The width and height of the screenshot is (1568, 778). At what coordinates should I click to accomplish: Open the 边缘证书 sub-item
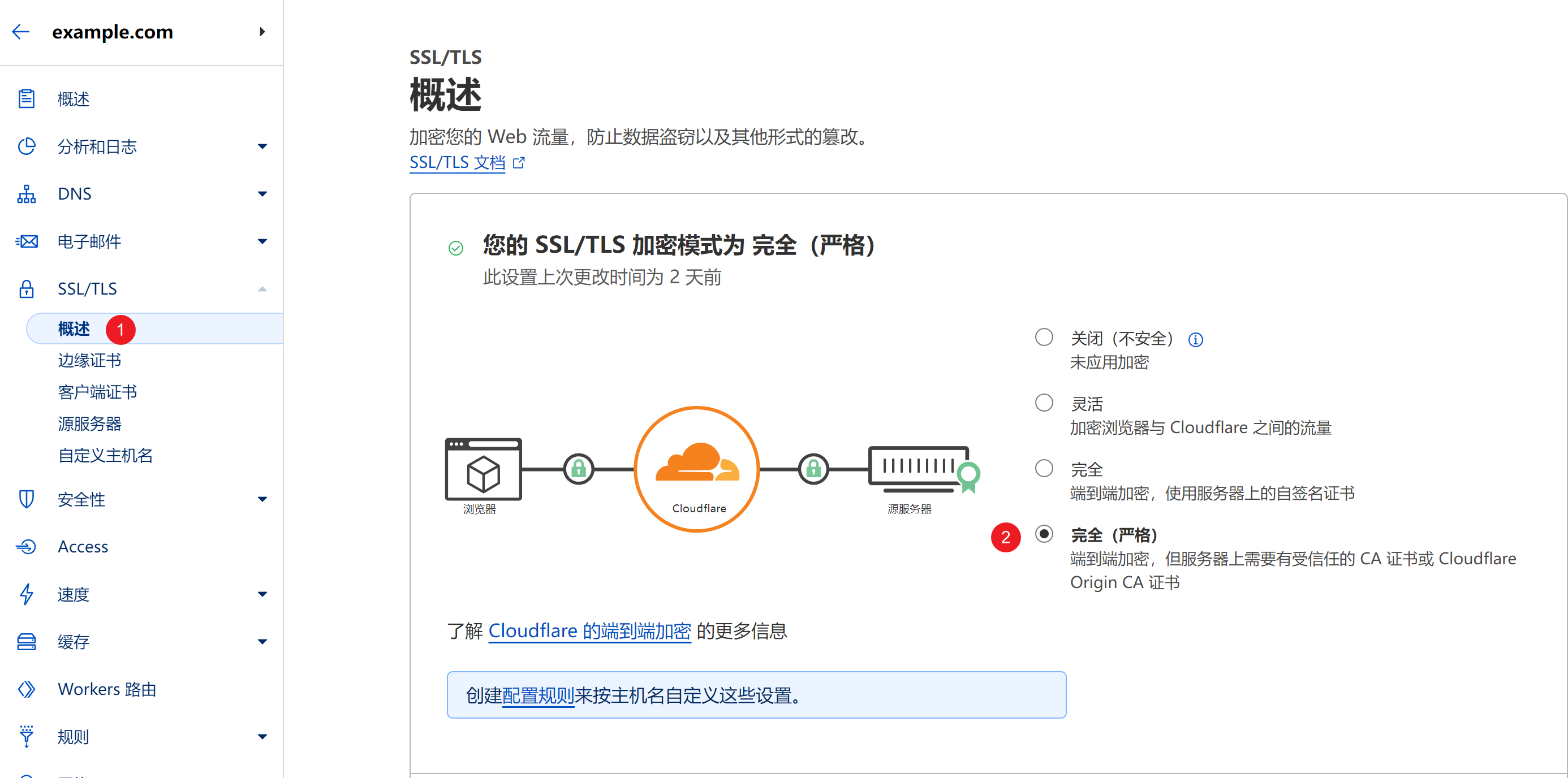point(89,360)
